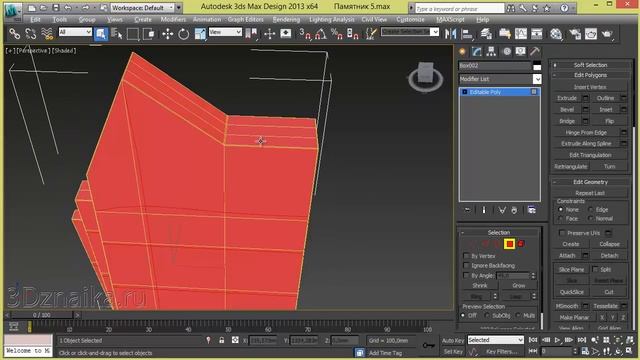
Task: Click the Align tool icon
Action: 467,34
